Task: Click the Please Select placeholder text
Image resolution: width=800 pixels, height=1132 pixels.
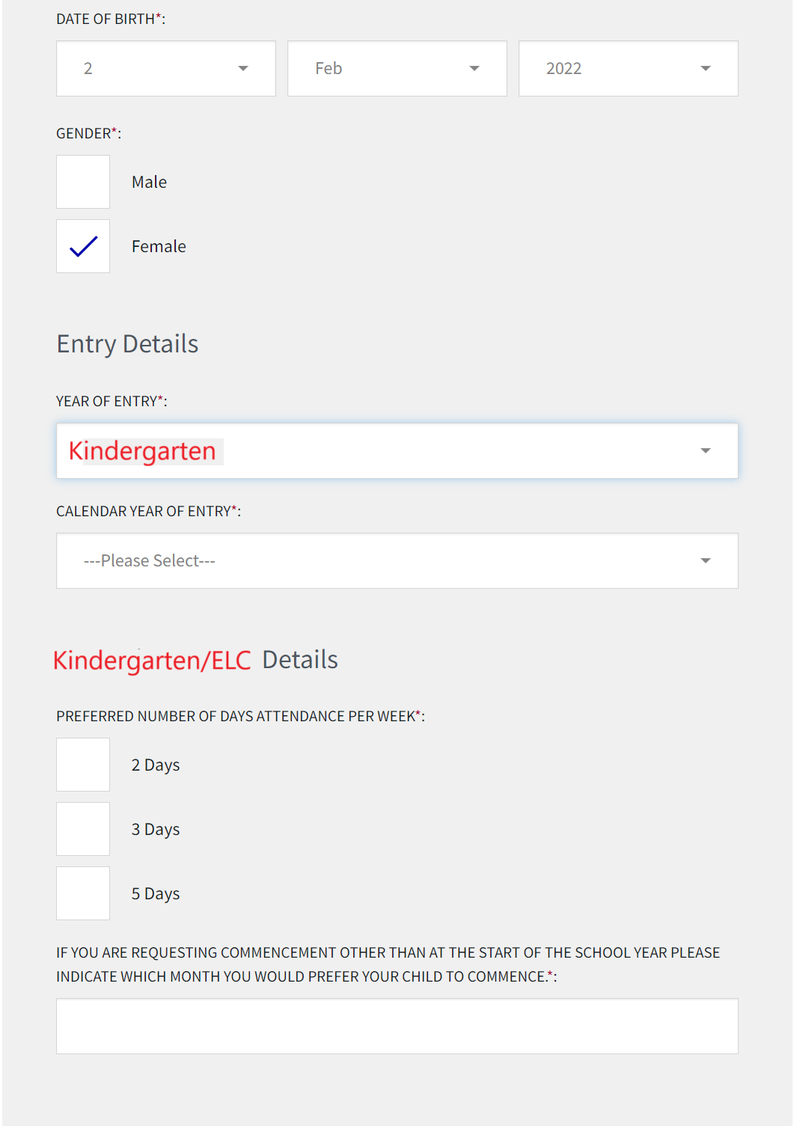Action: pyautogui.click(x=150, y=560)
